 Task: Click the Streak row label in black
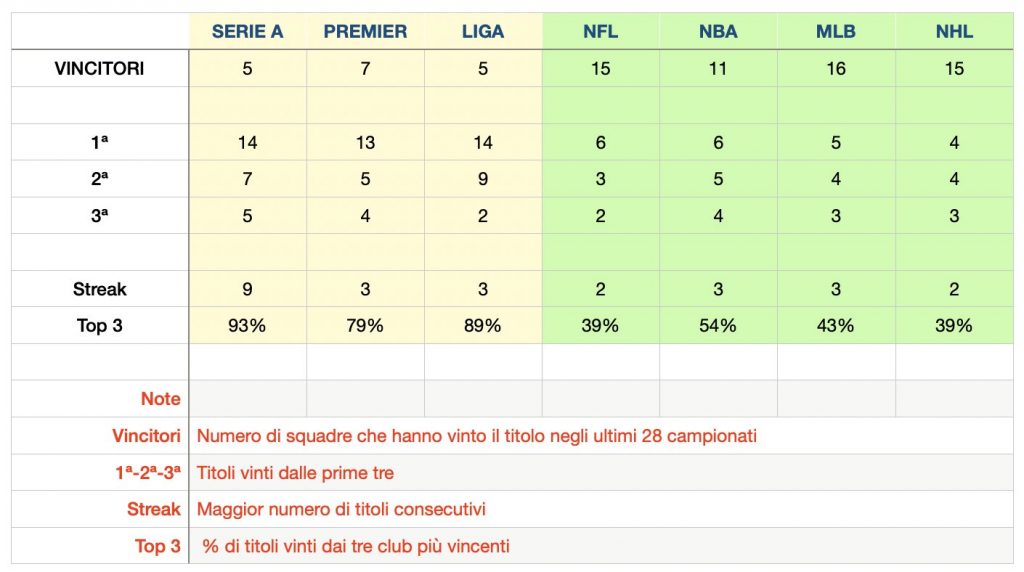(x=100, y=290)
